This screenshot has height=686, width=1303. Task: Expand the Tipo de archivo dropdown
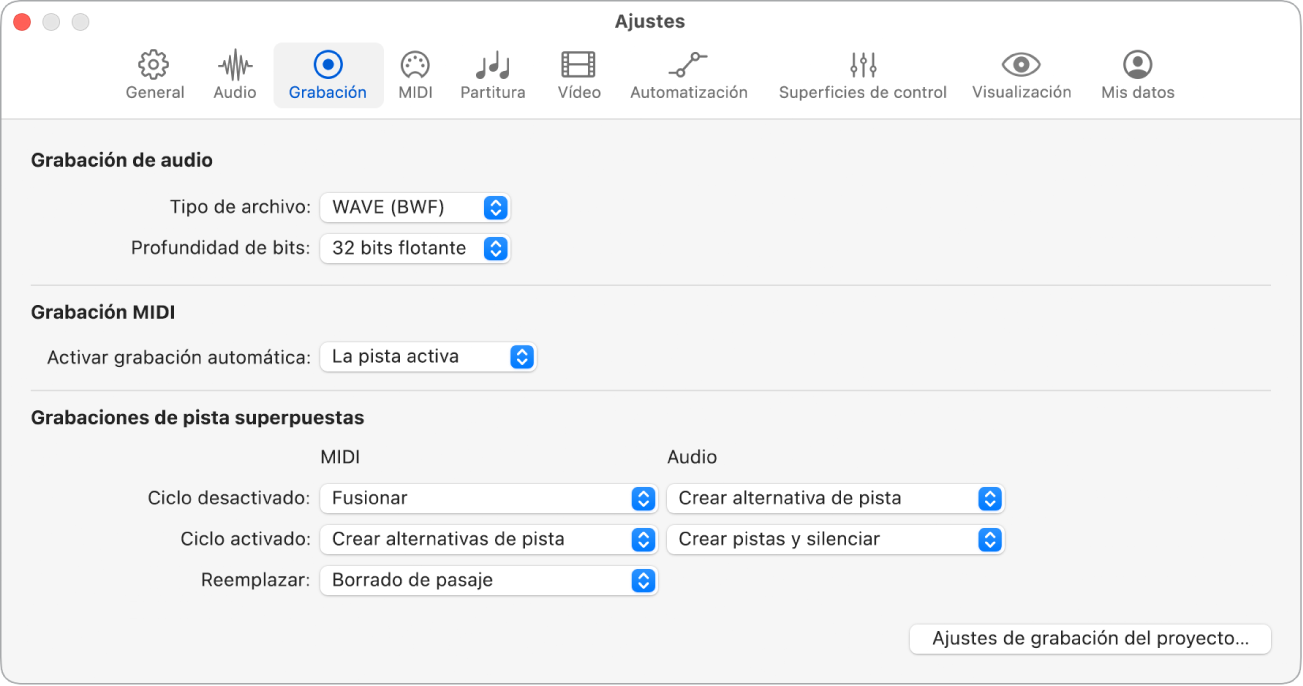[x=415, y=208]
